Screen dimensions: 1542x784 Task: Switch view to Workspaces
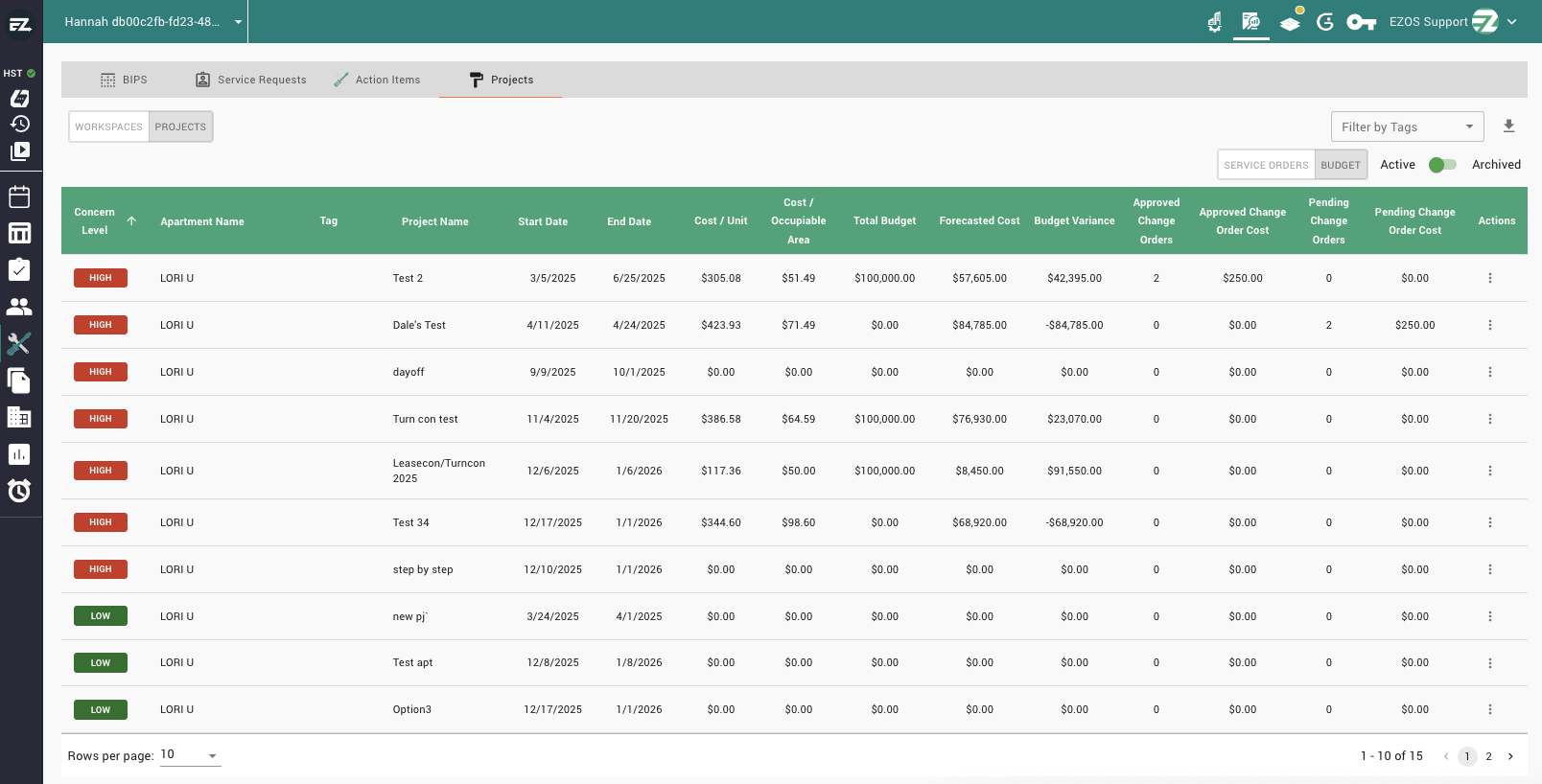(x=108, y=127)
